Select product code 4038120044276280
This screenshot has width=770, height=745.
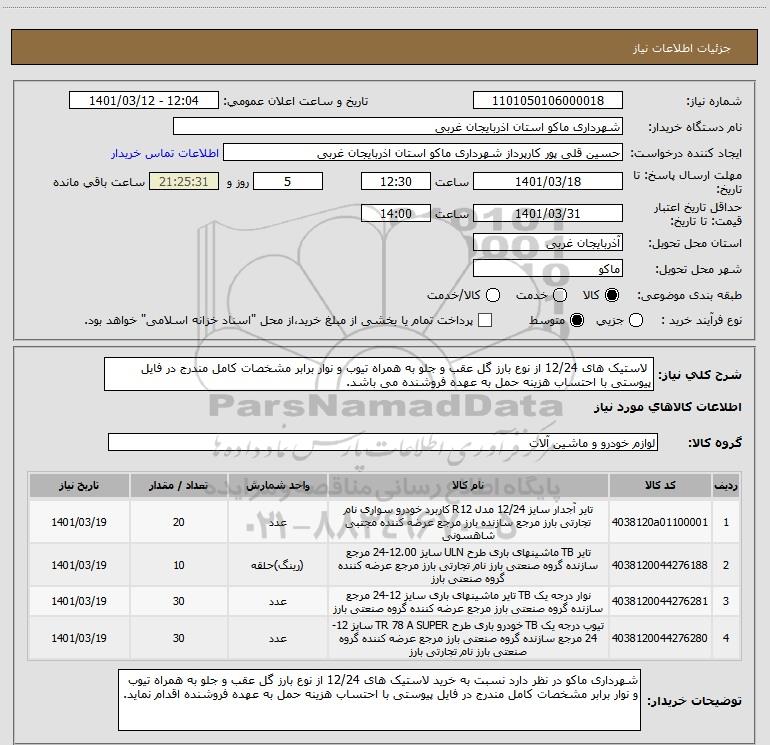point(660,638)
